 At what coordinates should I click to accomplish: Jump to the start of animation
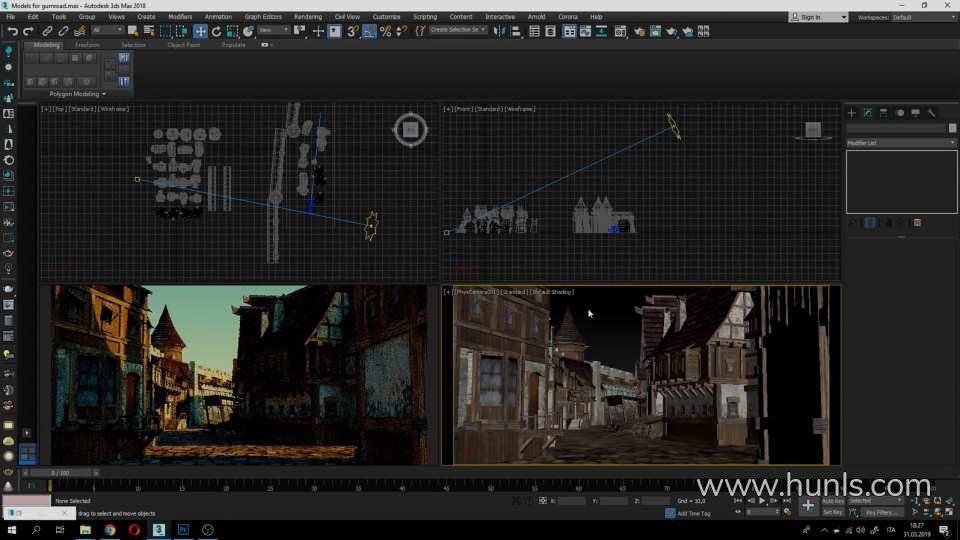(x=738, y=501)
